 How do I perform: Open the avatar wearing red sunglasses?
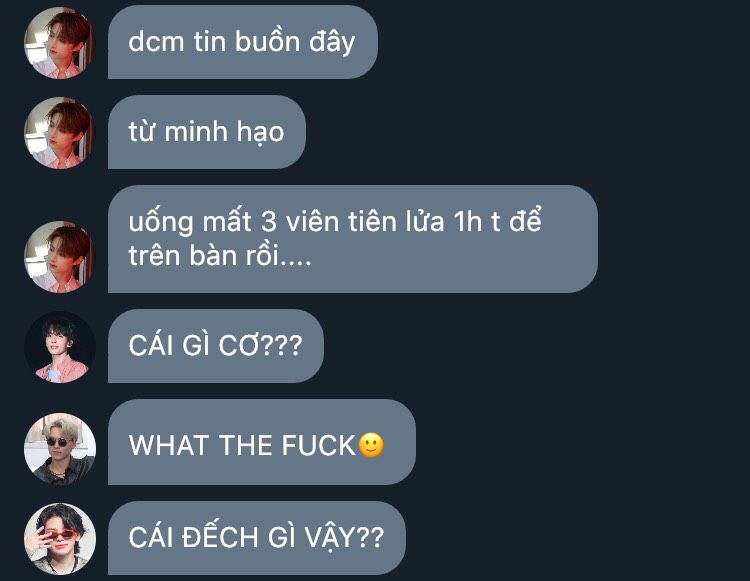[x=60, y=538]
